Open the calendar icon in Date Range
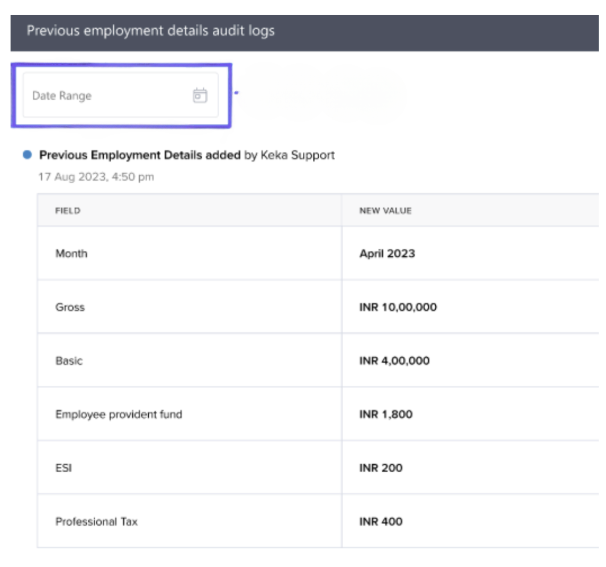The height and width of the screenshot is (567, 606). [200, 96]
